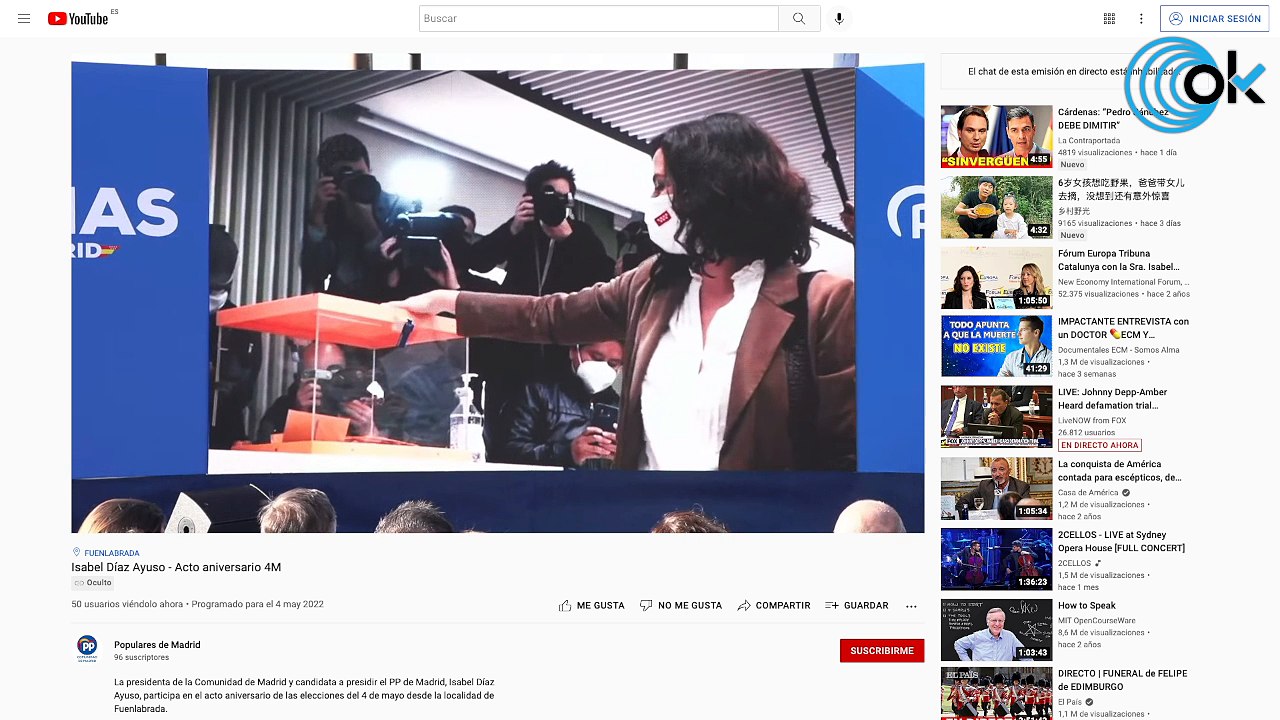Click 'MIT OpenCourseWare' channel name

pyautogui.click(x=1097, y=620)
